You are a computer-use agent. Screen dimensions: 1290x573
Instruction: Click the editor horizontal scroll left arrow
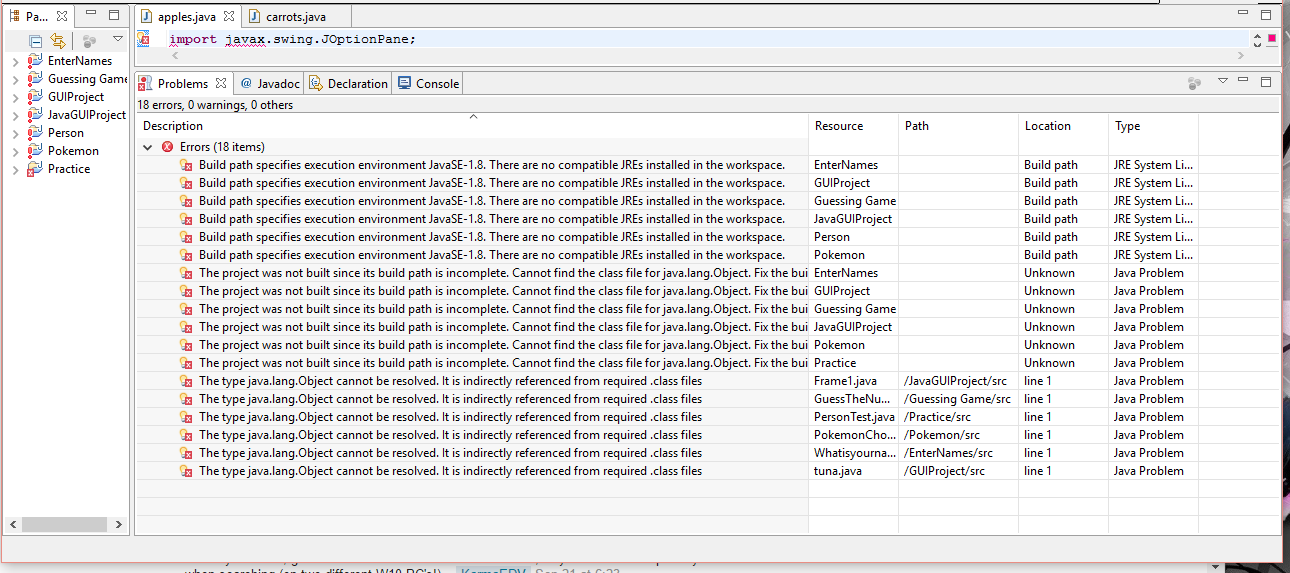pos(176,57)
